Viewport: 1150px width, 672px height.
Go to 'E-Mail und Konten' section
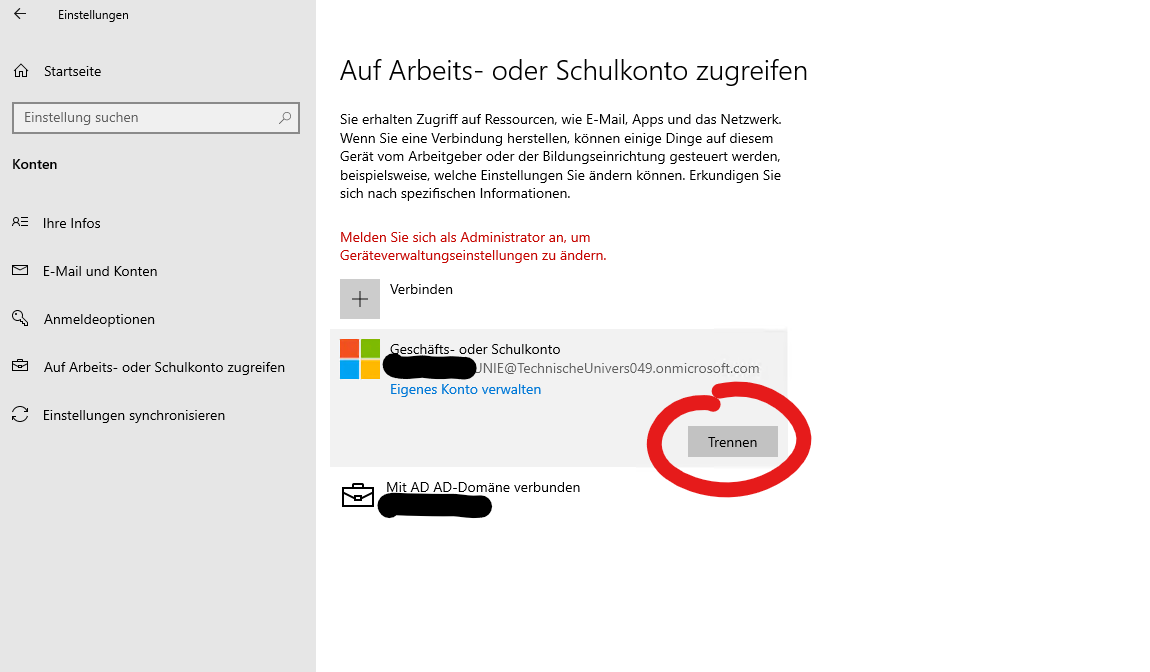click(100, 271)
